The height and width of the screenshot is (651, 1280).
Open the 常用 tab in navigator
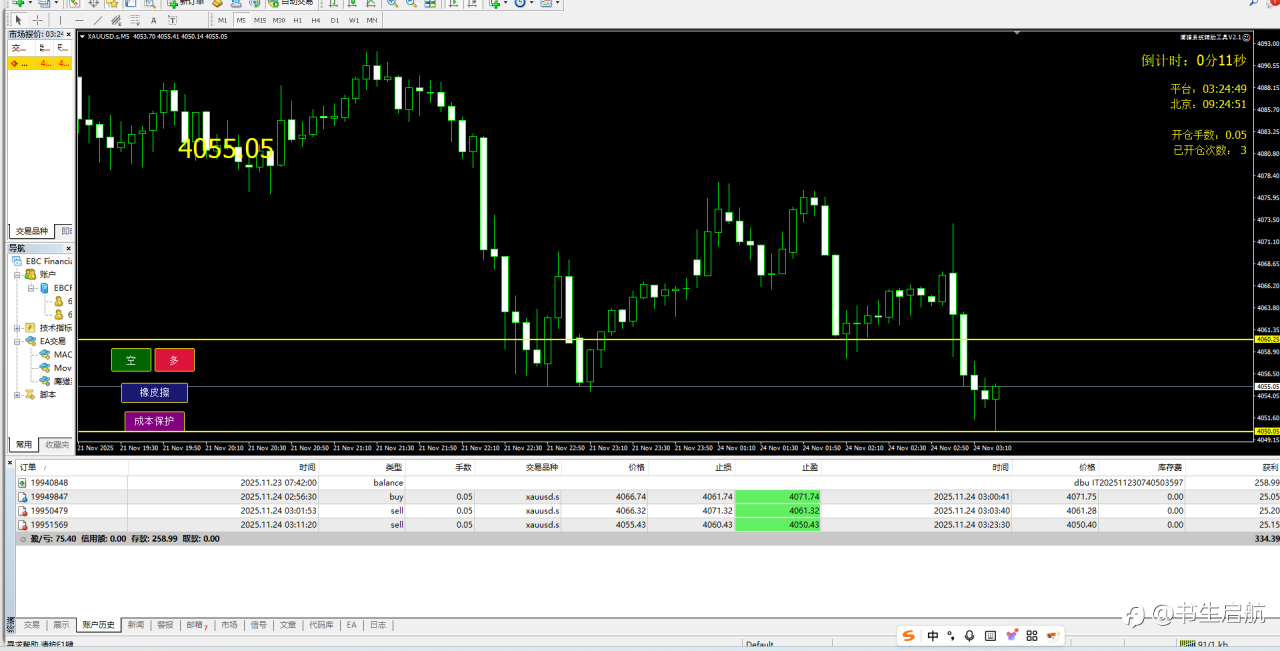[23, 444]
